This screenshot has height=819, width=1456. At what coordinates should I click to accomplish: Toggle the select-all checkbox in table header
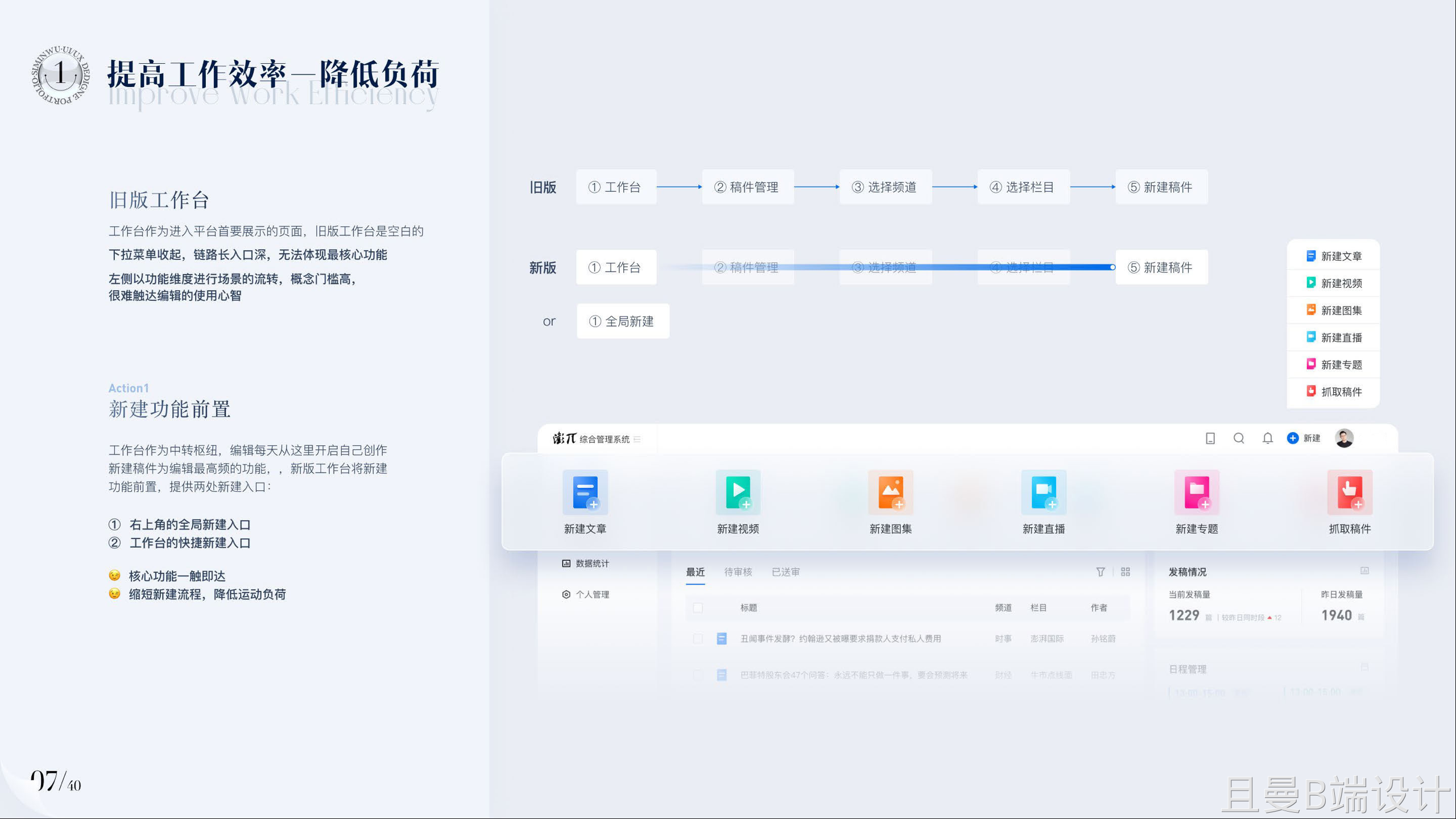[698, 608]
